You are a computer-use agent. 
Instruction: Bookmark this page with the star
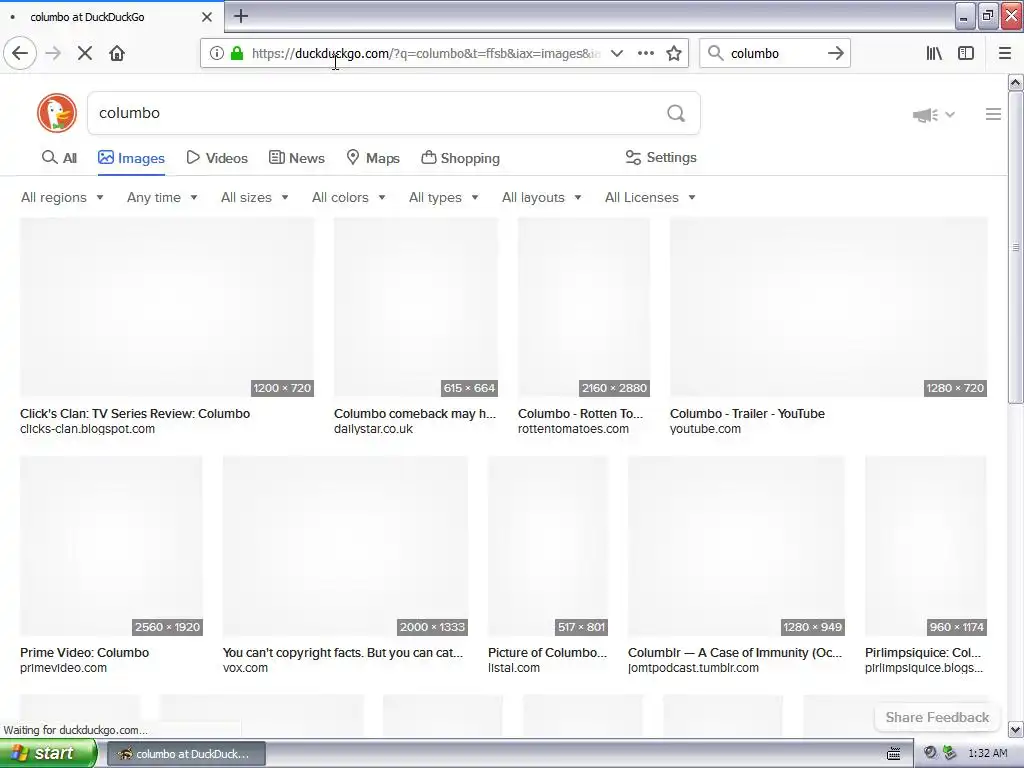[x=674, y=53]
